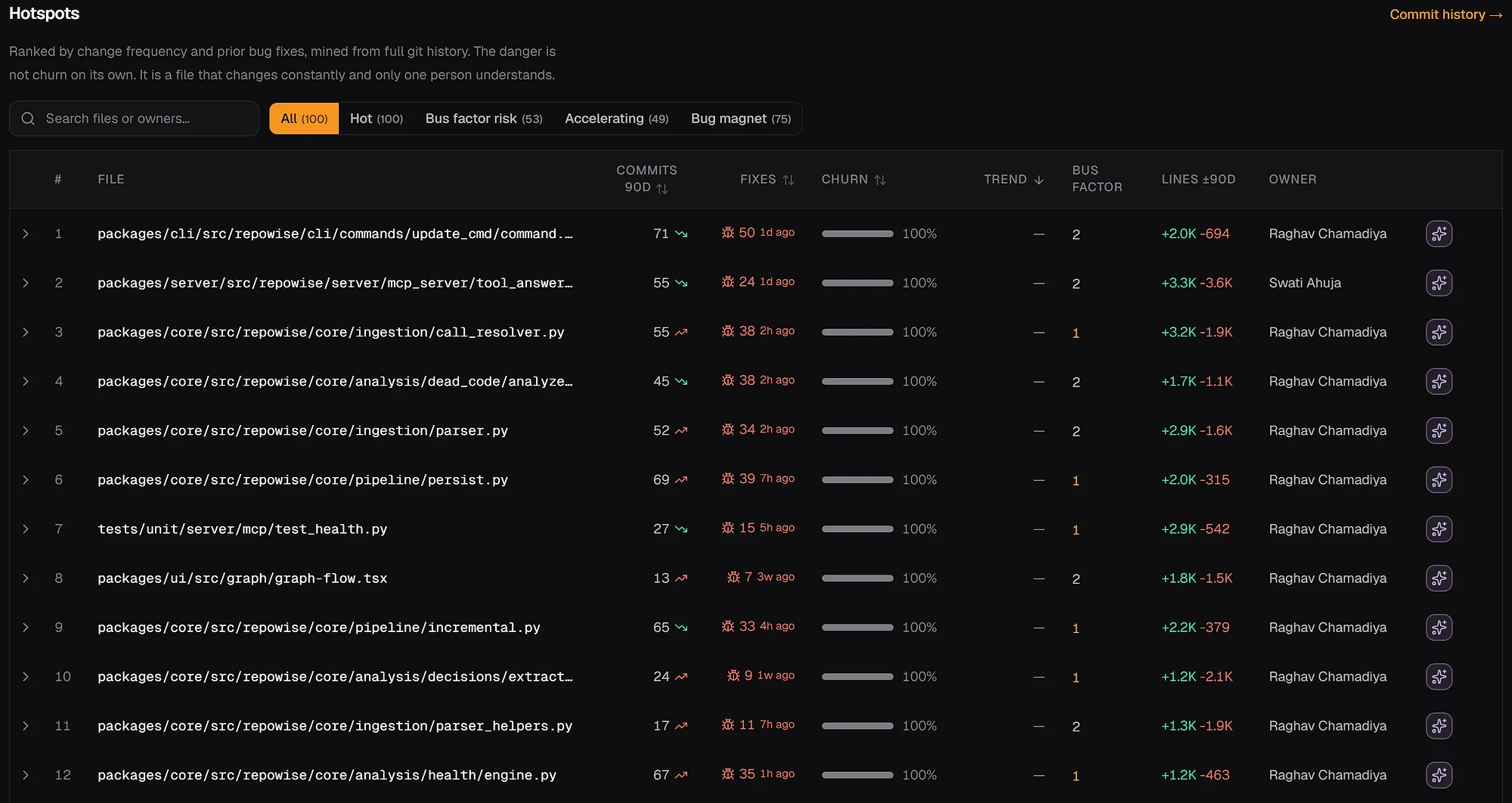This screenshot has height=803, width=1512.
Task: Click the OWNER column header
Action: click(1292, 179)
